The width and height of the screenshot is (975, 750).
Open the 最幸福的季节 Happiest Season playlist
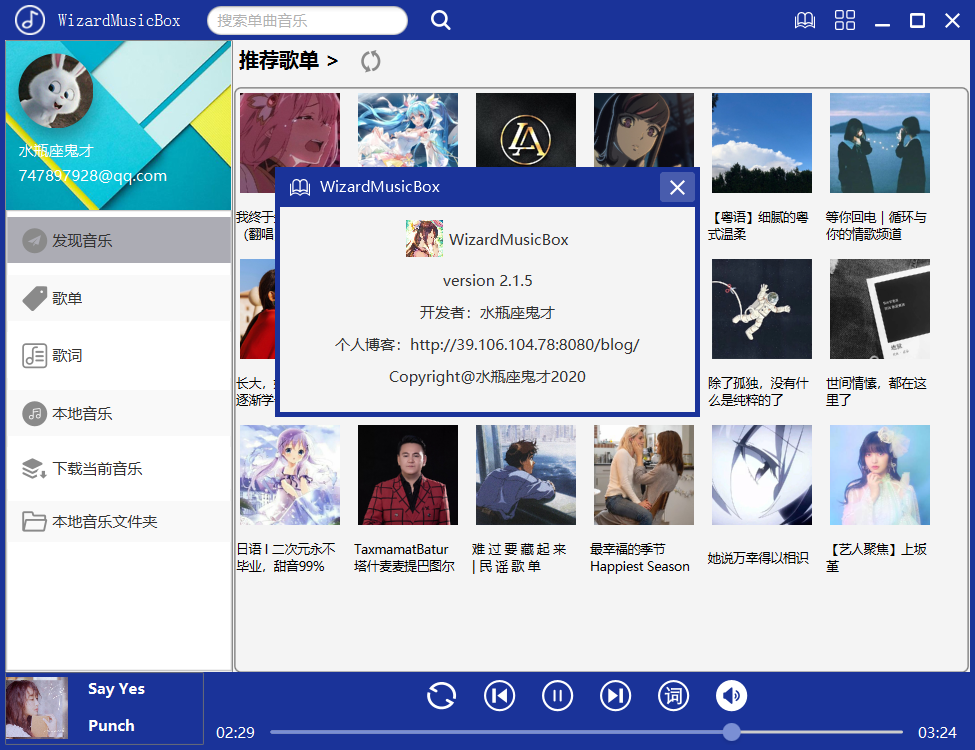click(x=643, y=474)
